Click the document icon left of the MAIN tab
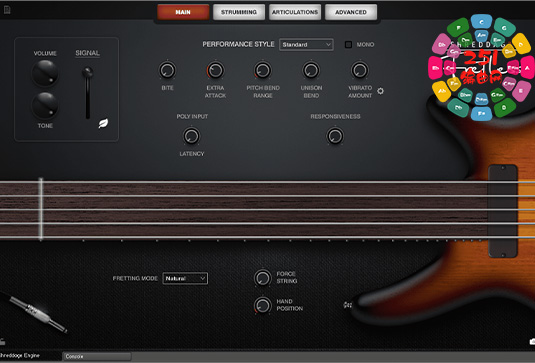 tap(7, 10)
